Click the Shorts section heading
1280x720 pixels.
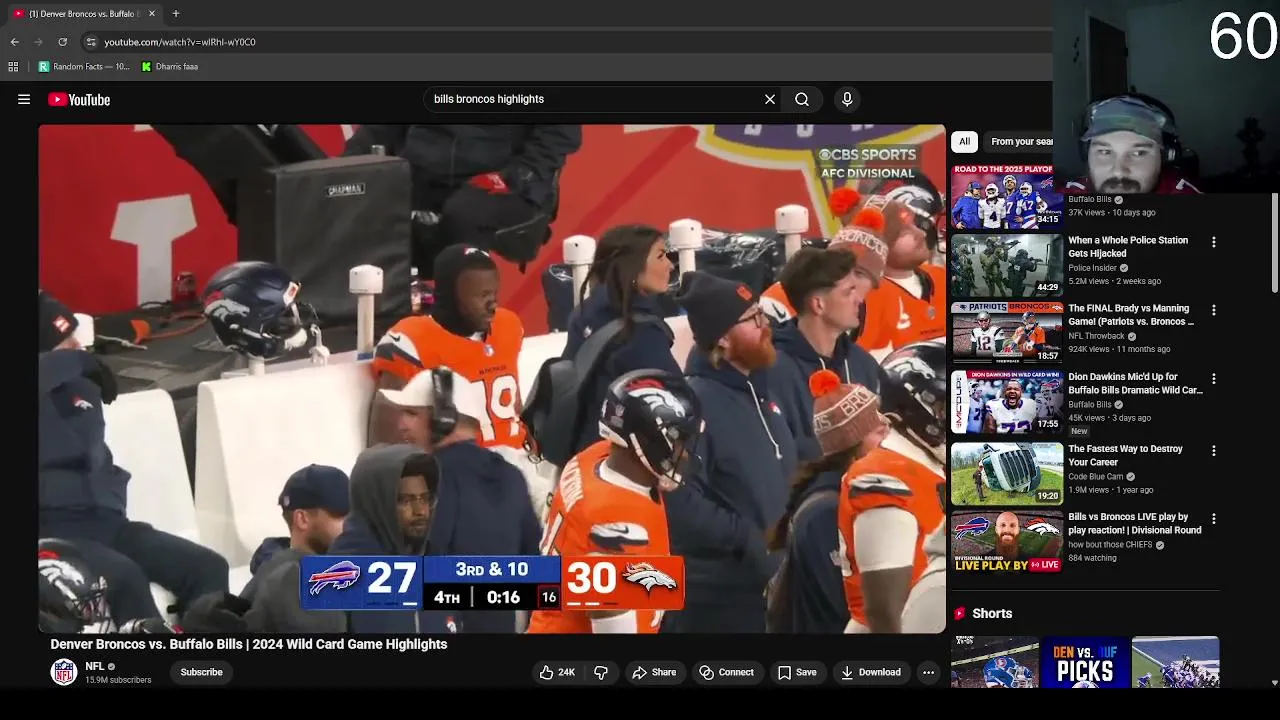tap(992, 613)
